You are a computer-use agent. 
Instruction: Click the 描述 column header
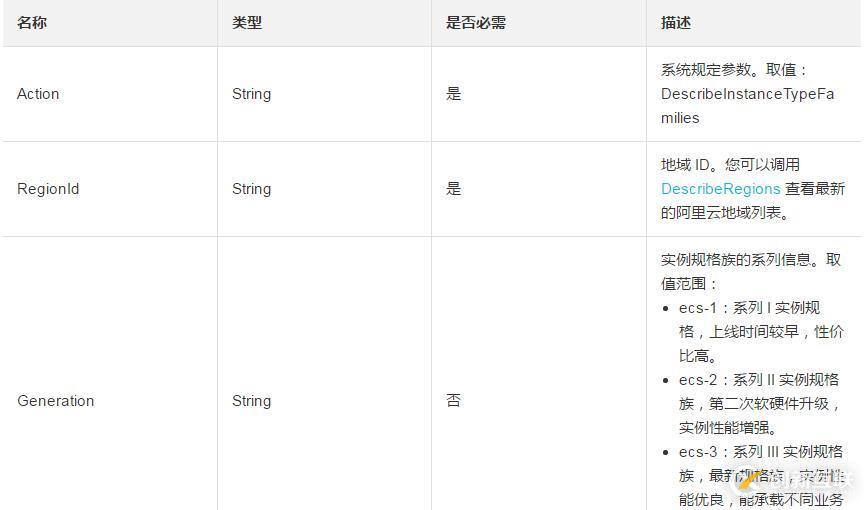[x=676, y=22]
